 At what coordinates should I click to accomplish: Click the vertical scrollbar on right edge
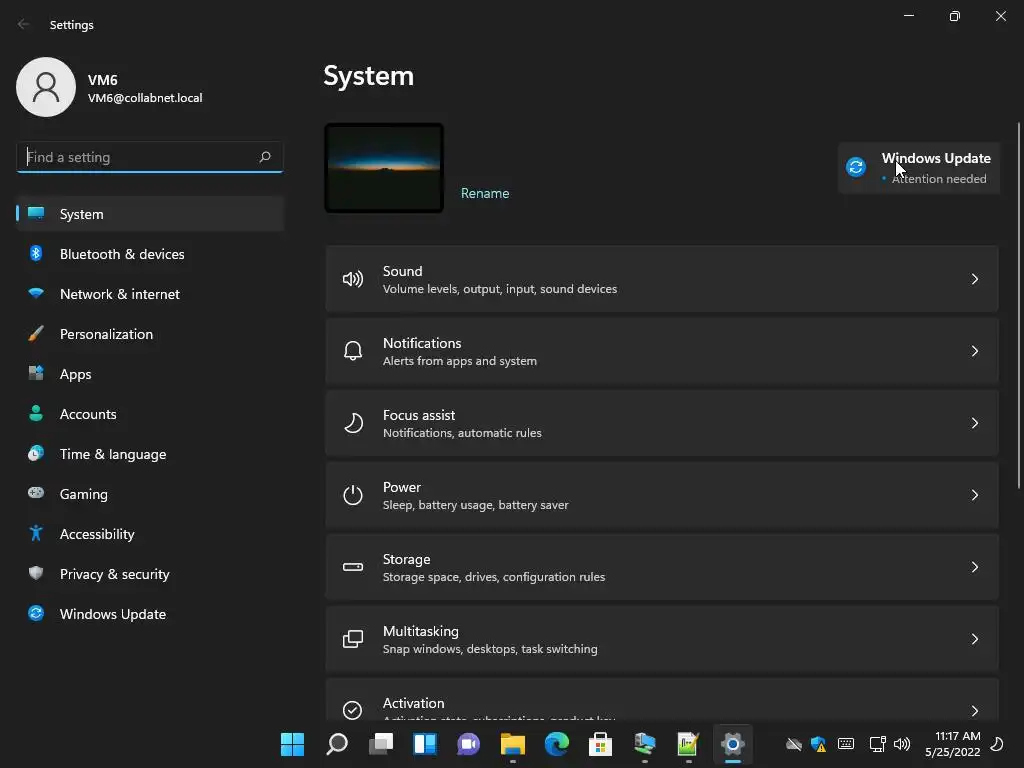coord(1019,305)
